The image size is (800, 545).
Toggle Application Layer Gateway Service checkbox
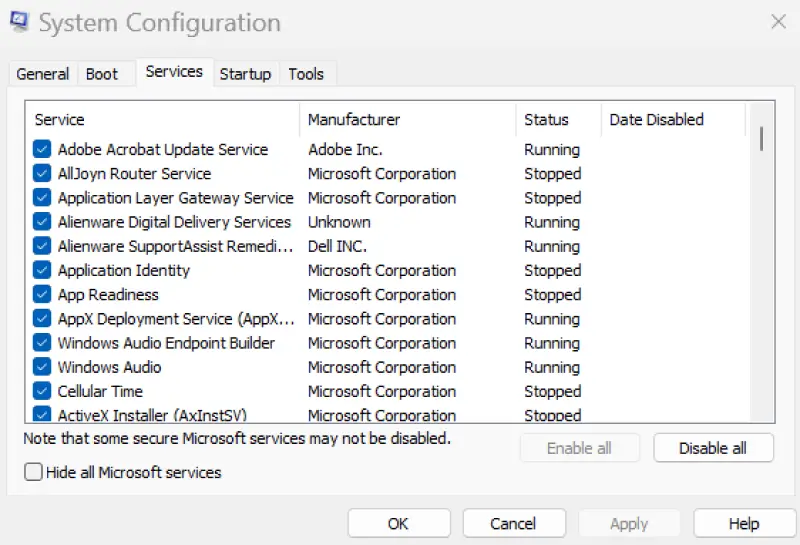tap(42, 198)
